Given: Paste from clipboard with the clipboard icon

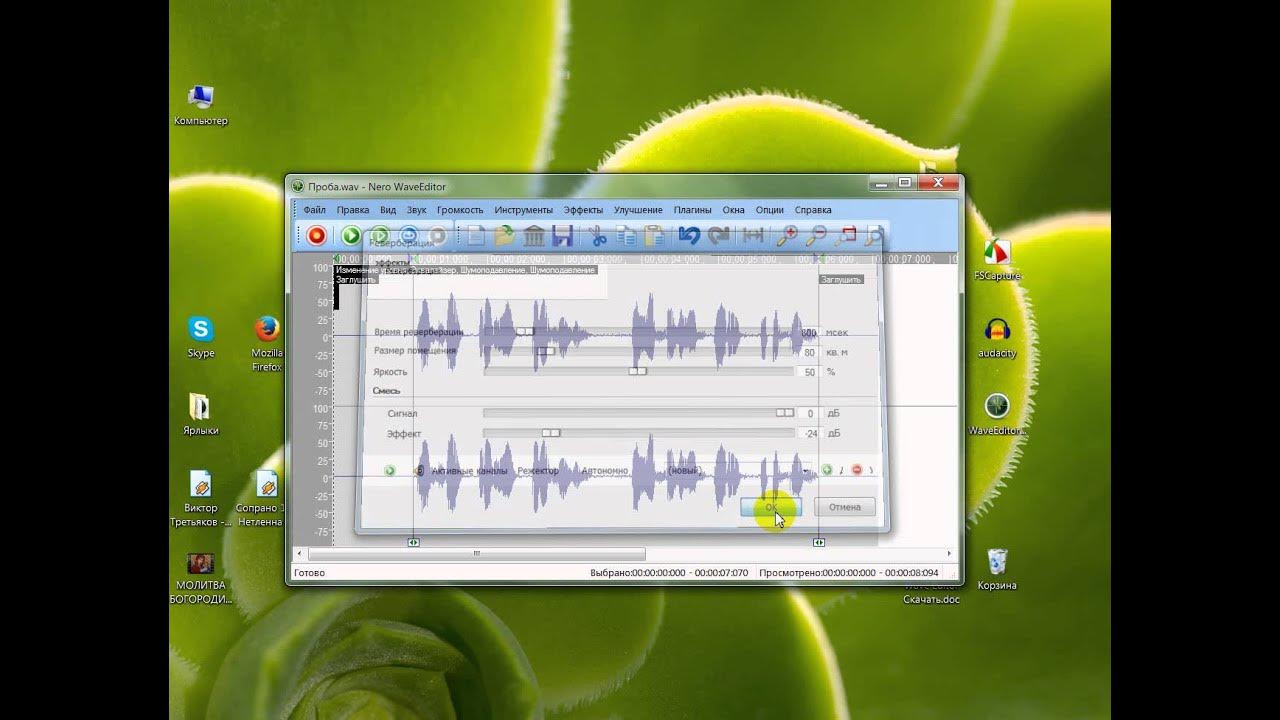Looking at the screenshot, I should (655, 236).
